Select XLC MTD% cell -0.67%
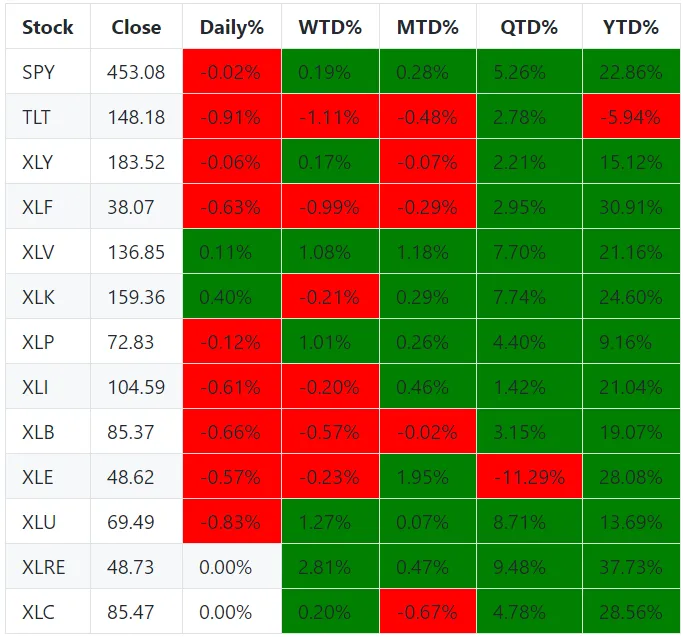Screen dimensions: 683x637 pyautogui.click(x=428, y=612)
